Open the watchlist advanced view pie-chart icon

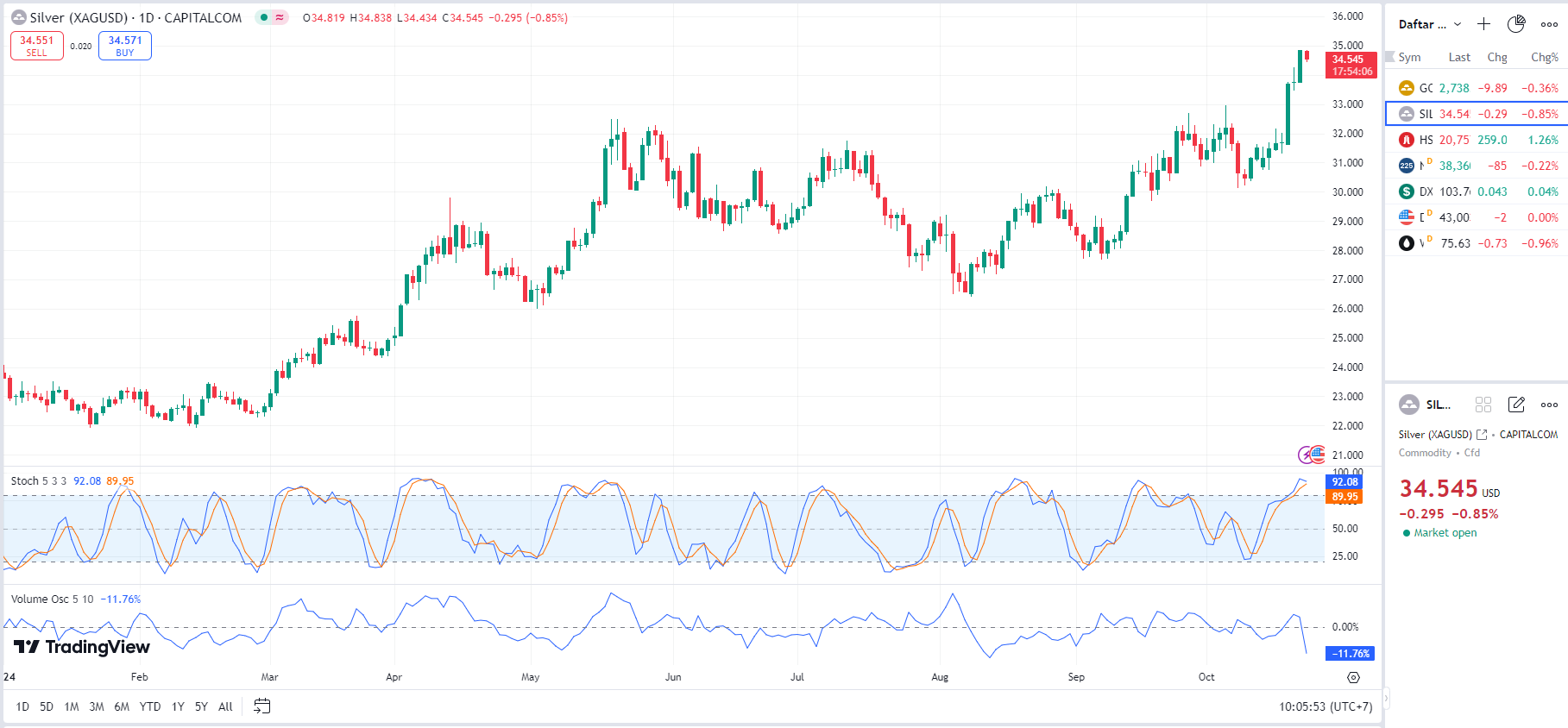tap(1516, 24)
